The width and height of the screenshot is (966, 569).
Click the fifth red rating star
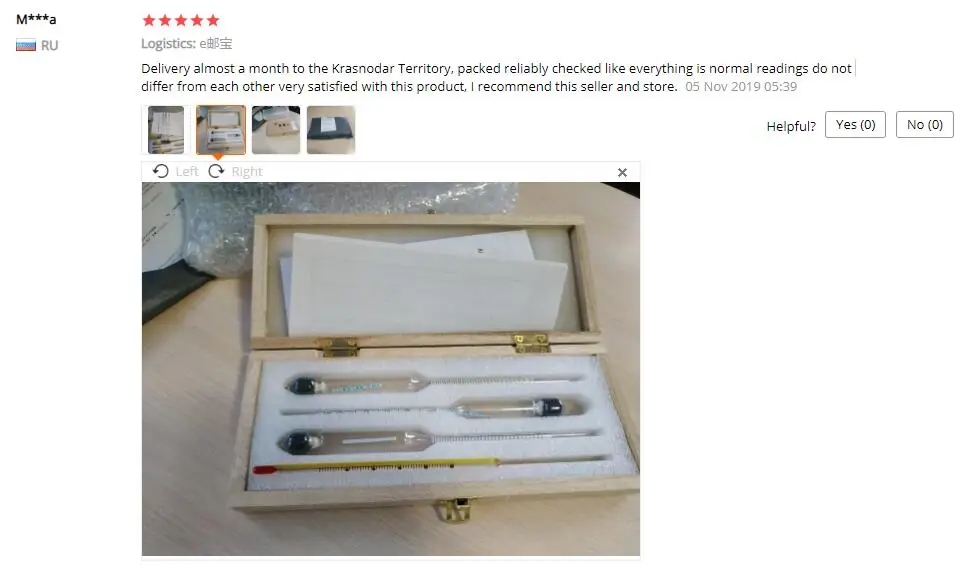(213, 20)
